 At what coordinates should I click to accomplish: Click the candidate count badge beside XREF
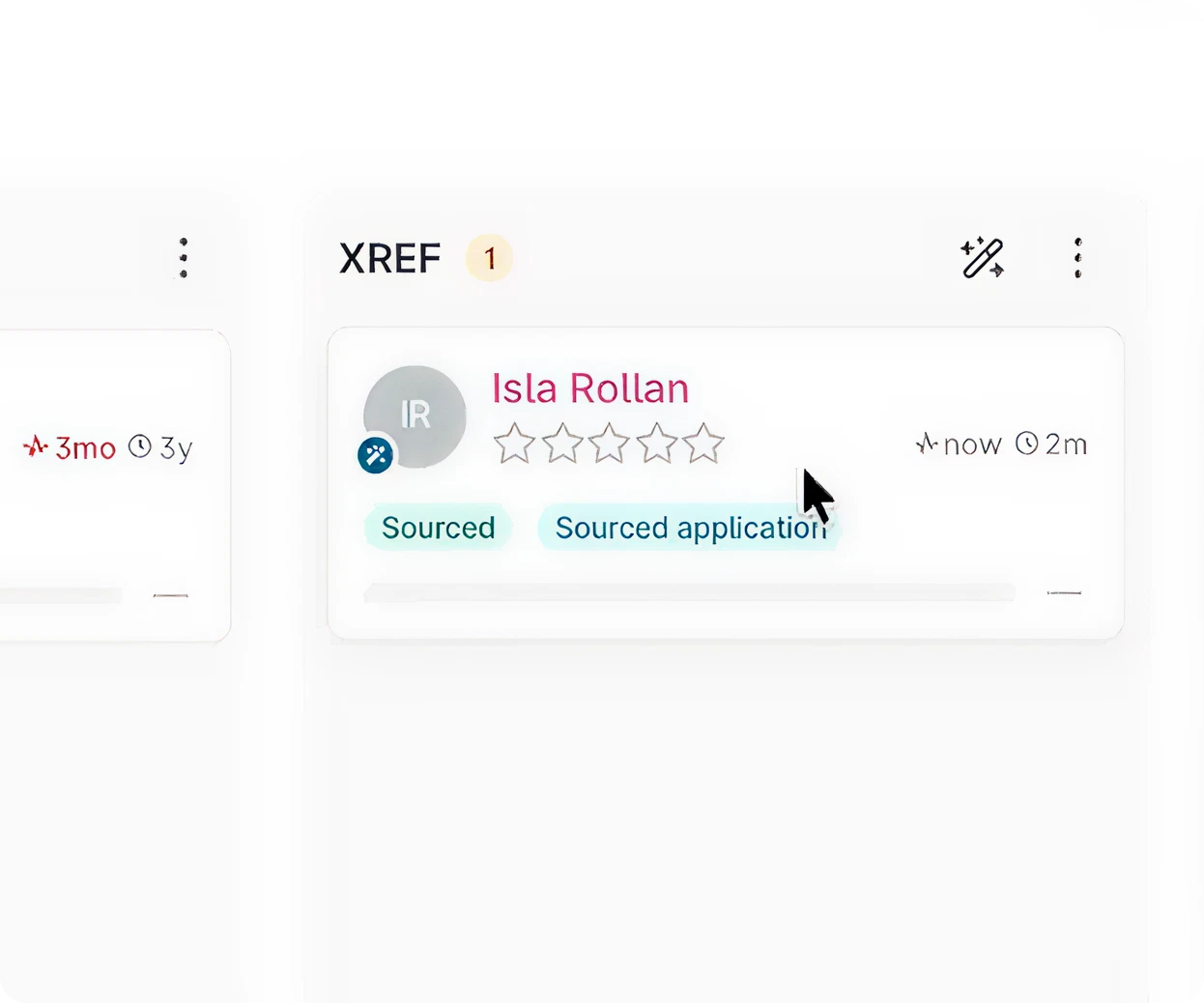point(490,257)
